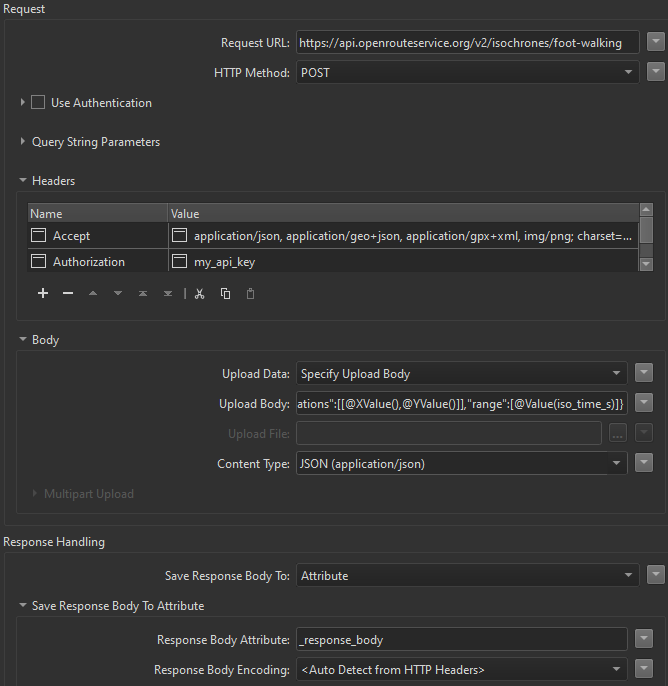Enable the Use Authentication checkbox
The height and width of the screenshot is (686, 668).
[38, 102]
